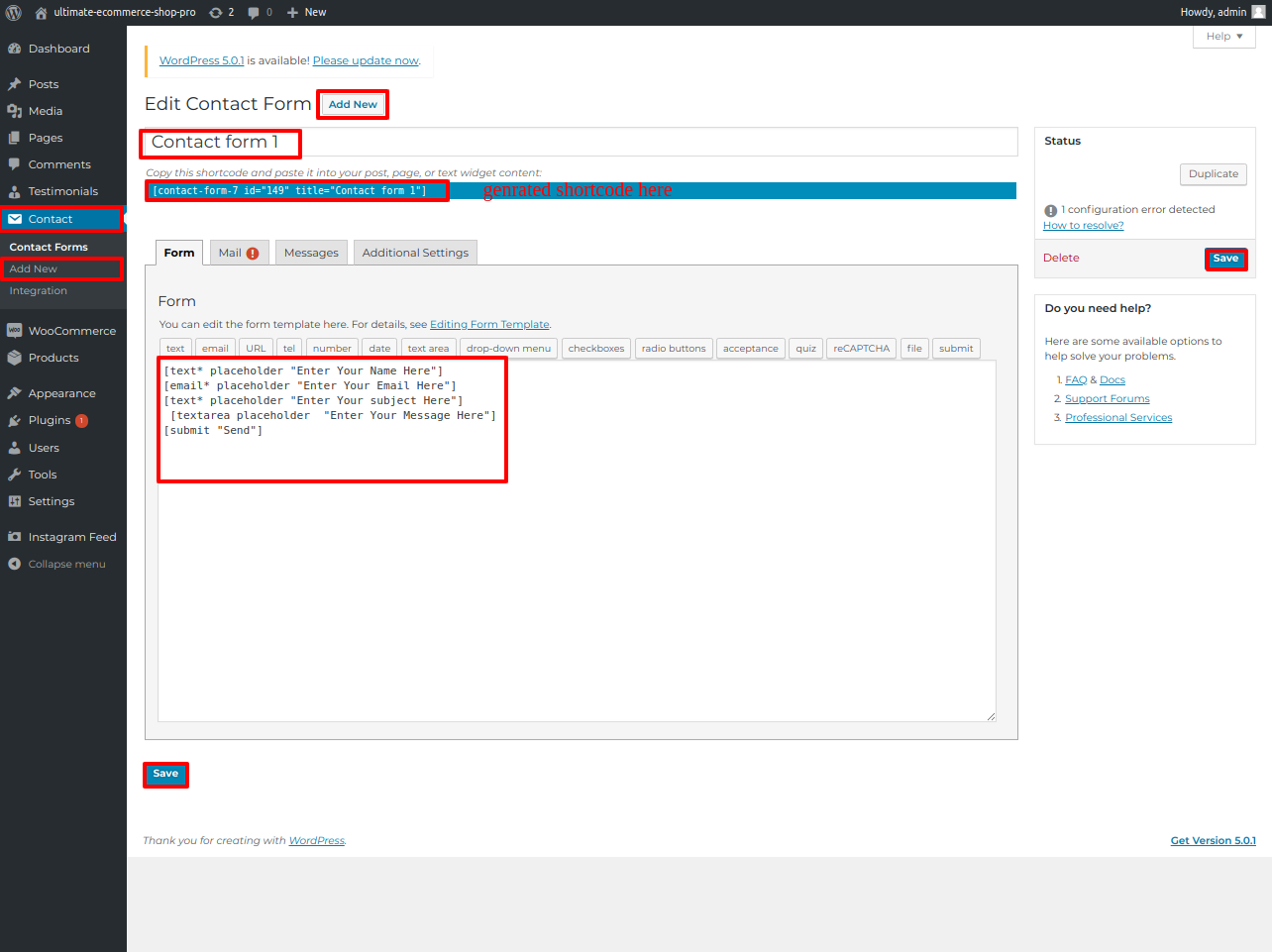
Task: Click Get Version 5.0.1 link
Action: tap(1214, 840)
